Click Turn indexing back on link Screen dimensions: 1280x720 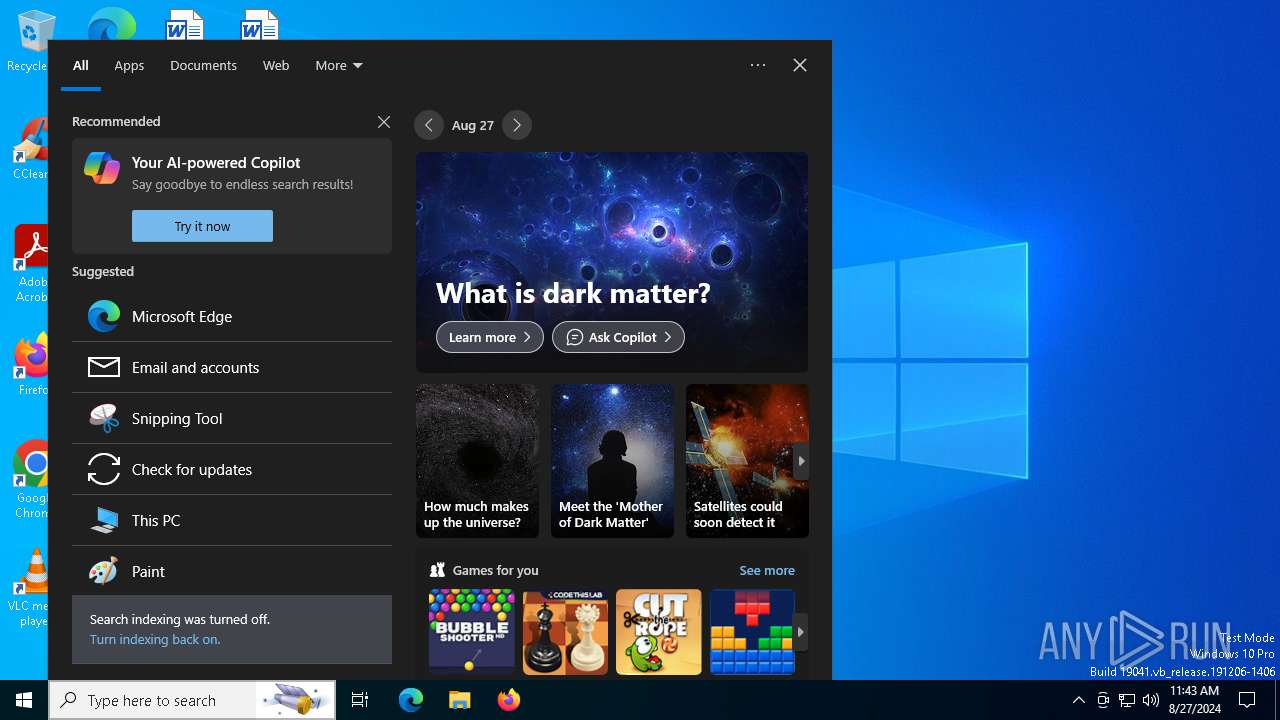click(155, 639)
